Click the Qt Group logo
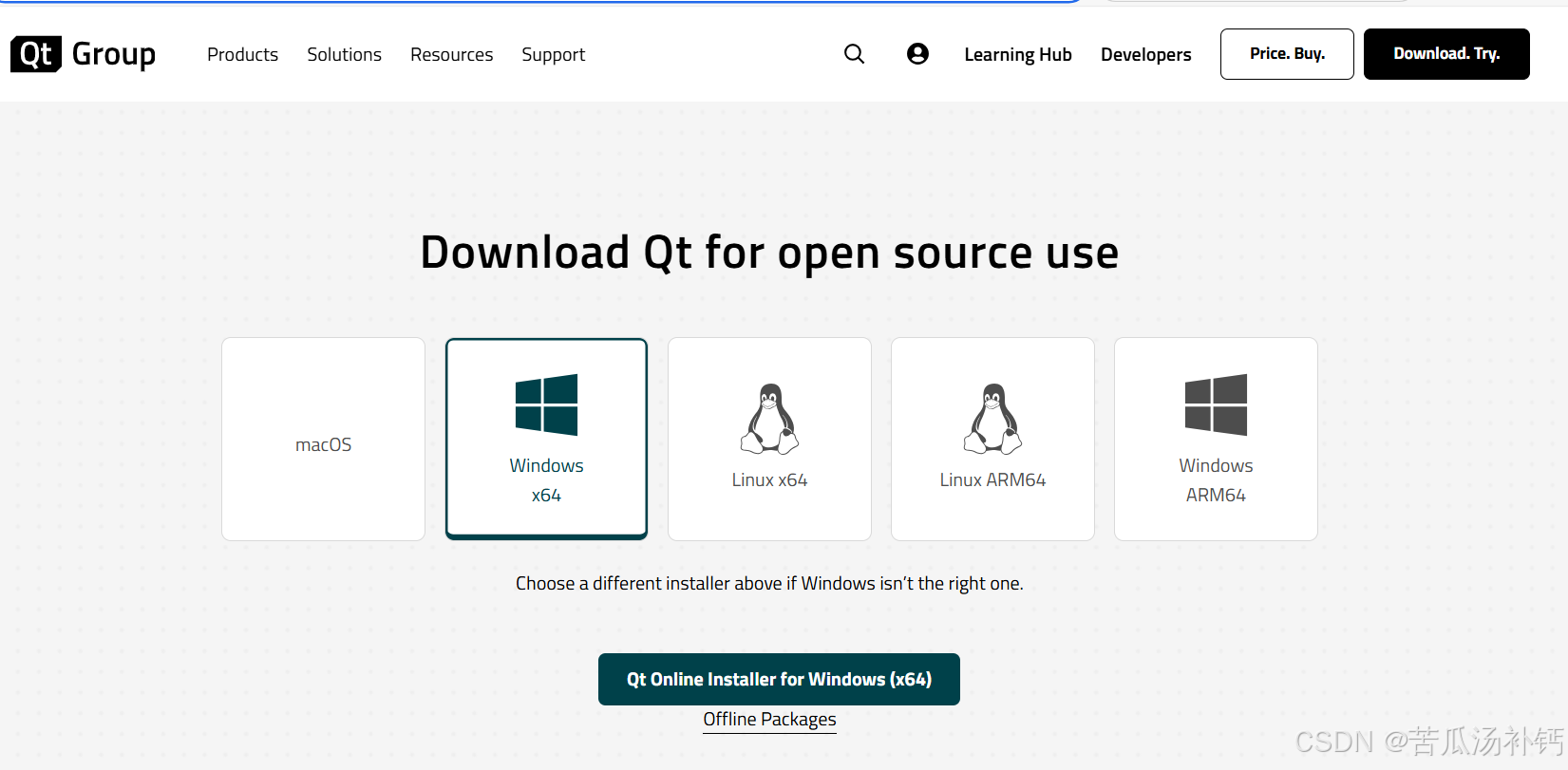The height and width of the screenshot is (770, 1568). 83,54
